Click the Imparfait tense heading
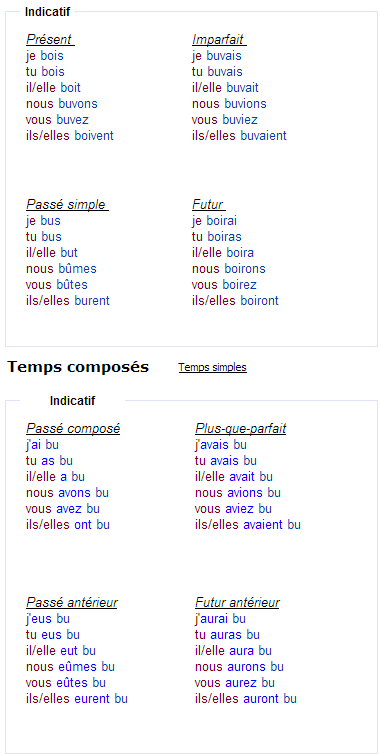Viewport: 380px width, 754px height. (x=218, y=39)
